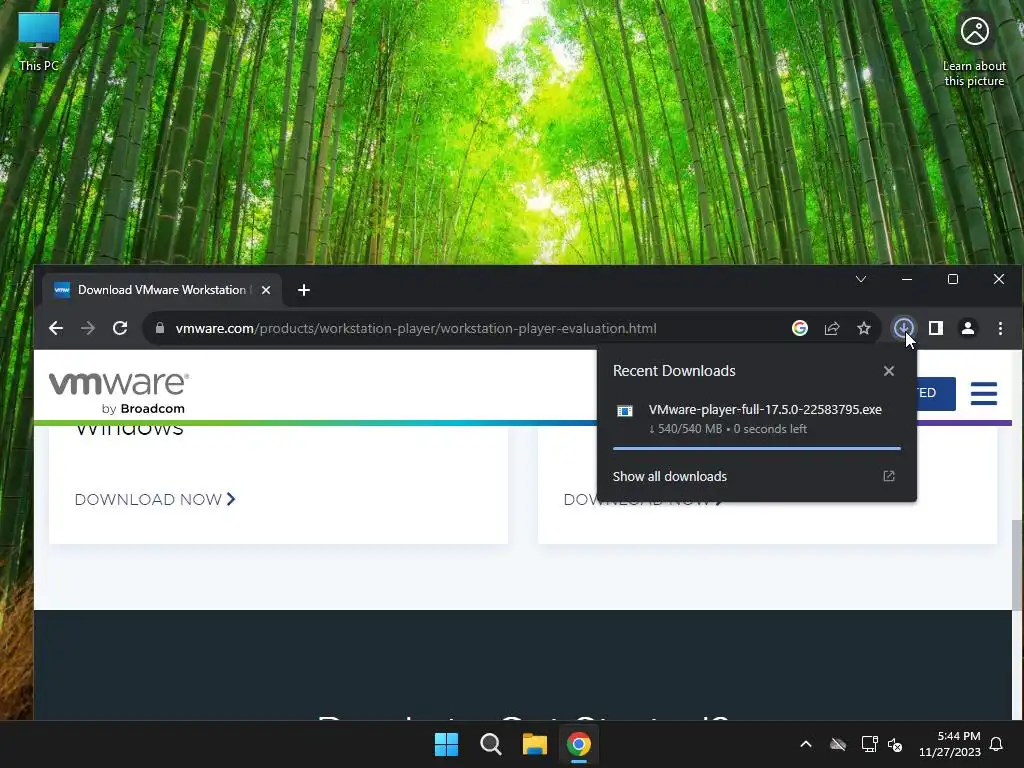
Task: Open the tab search dropdown
Action: (861, 280)
